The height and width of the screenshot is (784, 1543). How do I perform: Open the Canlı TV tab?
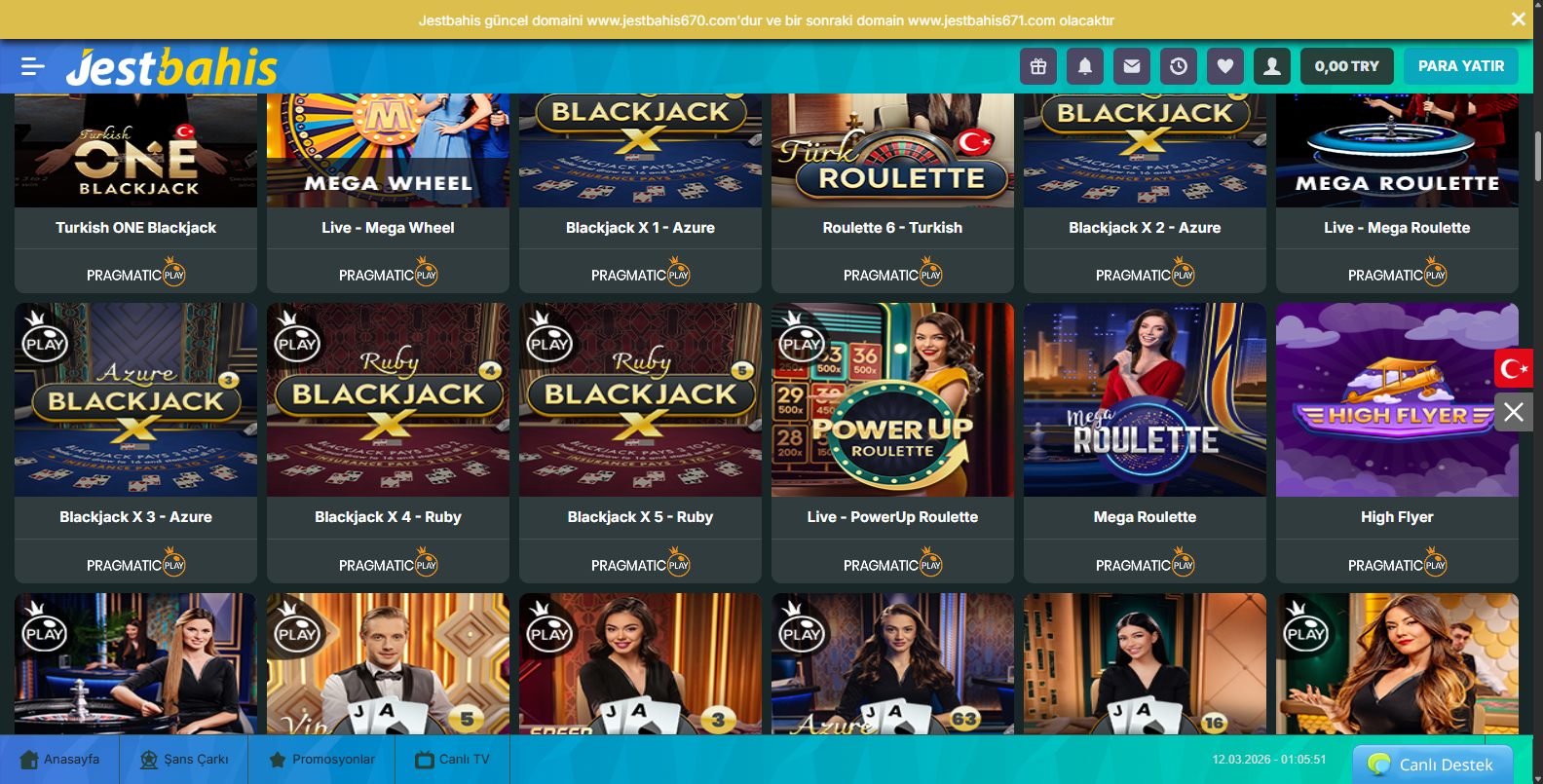click(x=452, y=760)
